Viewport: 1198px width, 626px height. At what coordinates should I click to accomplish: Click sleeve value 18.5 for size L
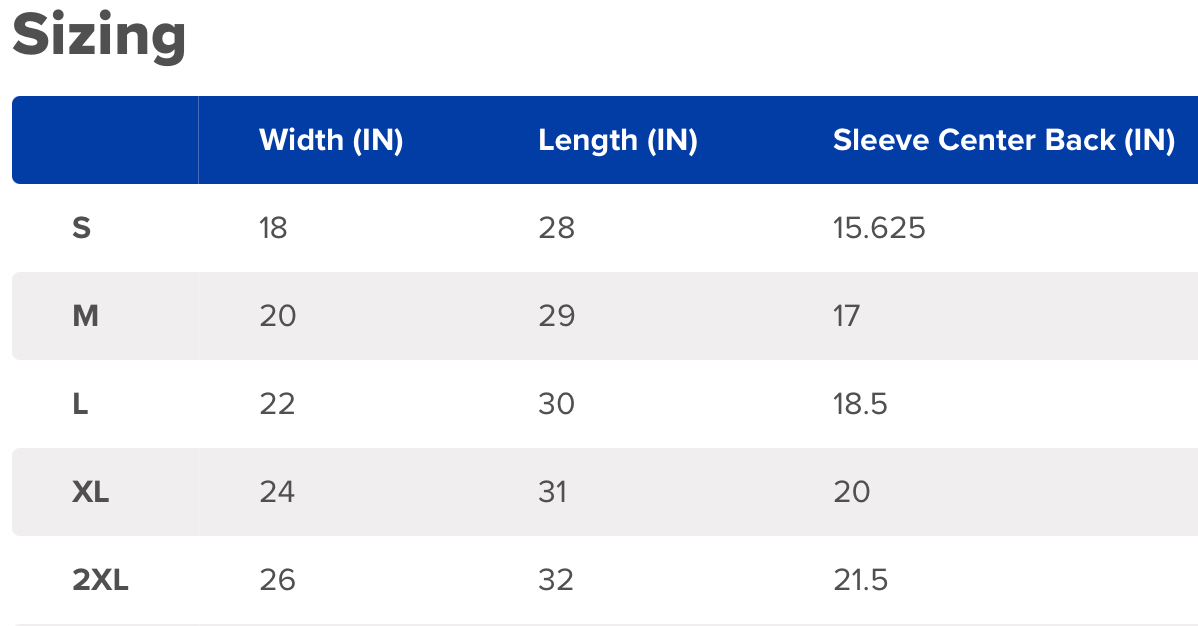pyautogui.click(x=860, y=404)
